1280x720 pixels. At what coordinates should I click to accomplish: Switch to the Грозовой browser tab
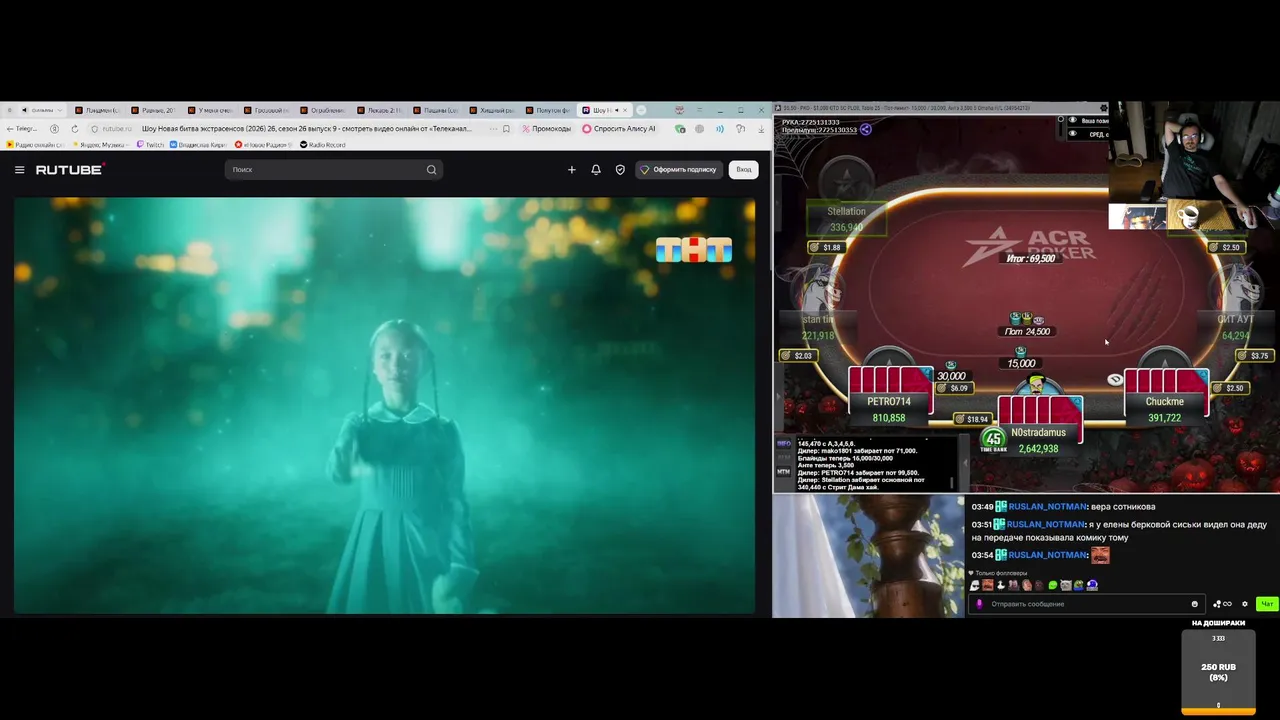[268, 110]
